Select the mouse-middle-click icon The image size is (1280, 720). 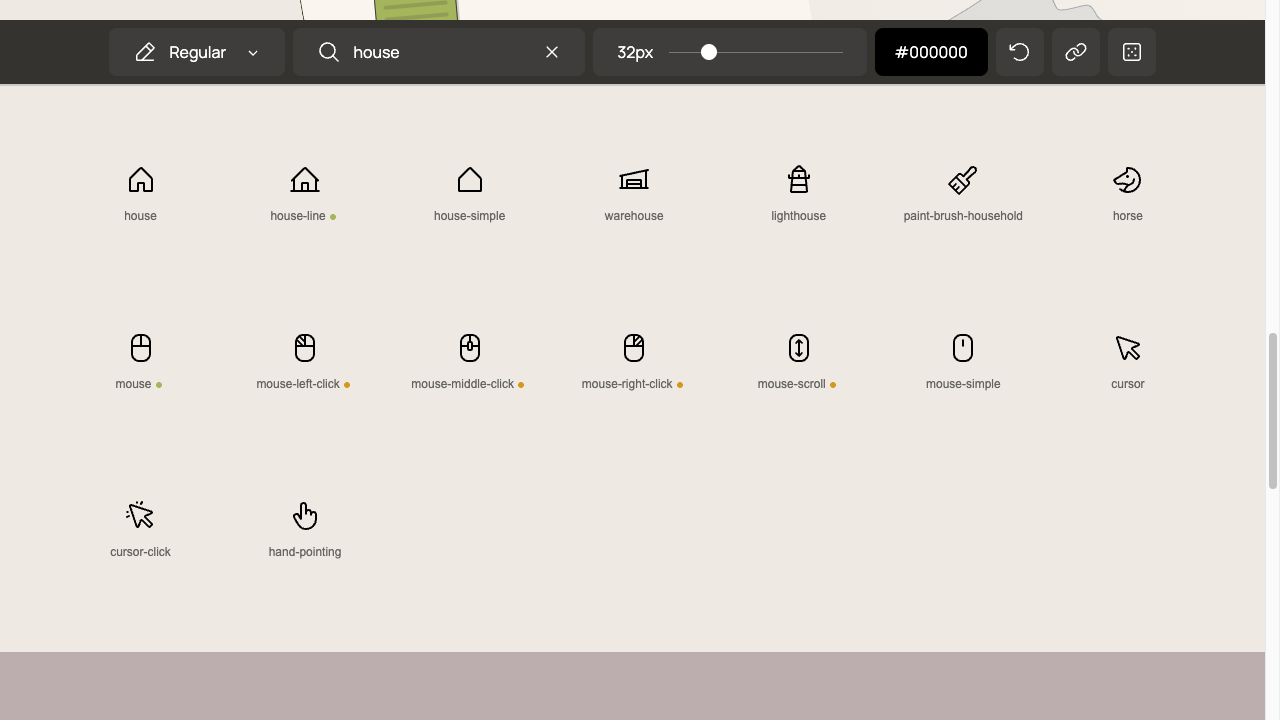(470, 348)
